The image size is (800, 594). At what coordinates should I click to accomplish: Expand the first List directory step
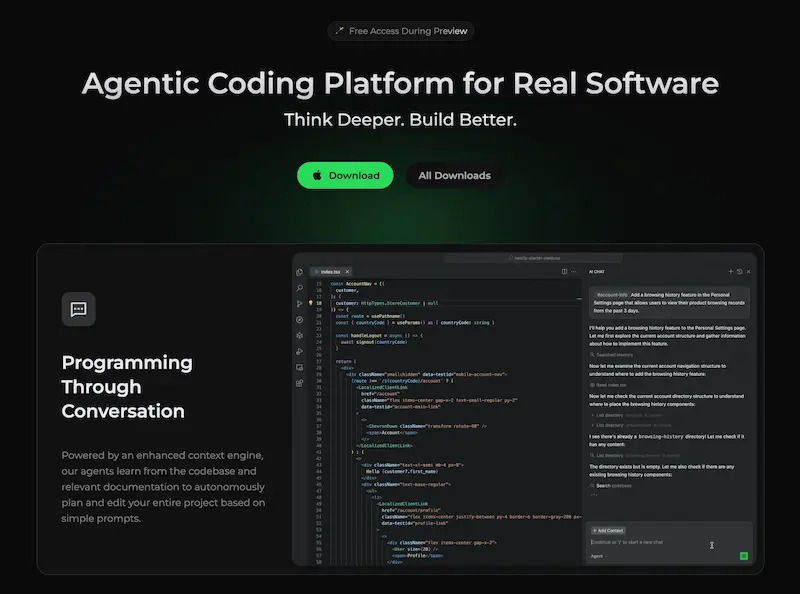tap(627, 415)
